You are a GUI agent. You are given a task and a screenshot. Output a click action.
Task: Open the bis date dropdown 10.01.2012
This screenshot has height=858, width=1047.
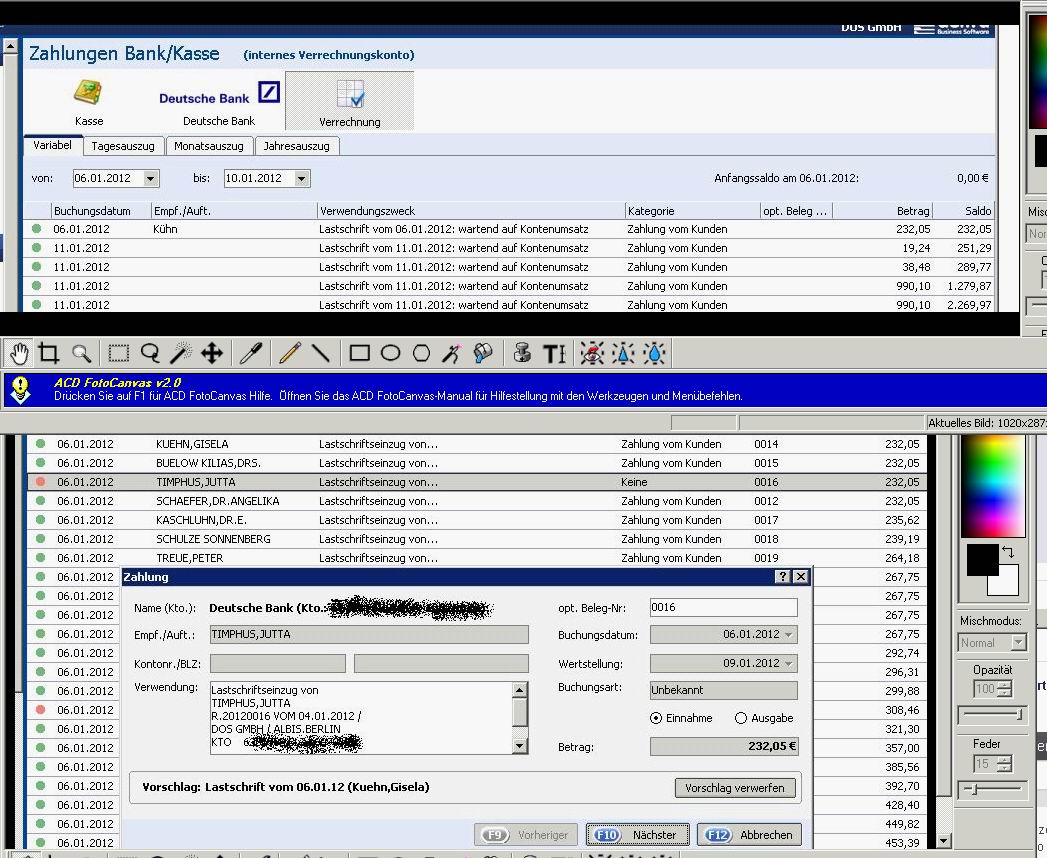coord(302,178)
